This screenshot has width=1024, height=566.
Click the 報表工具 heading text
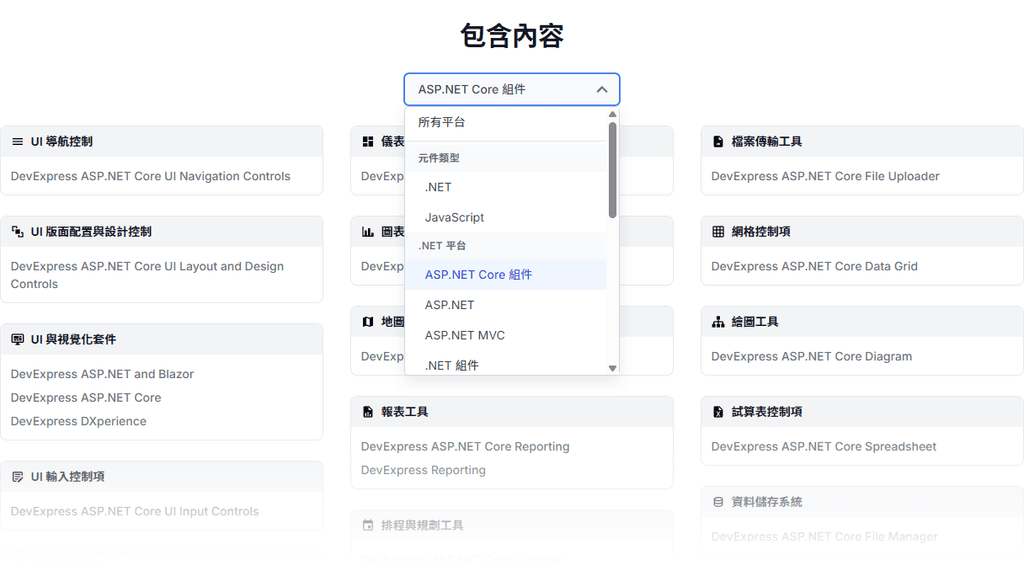[404, 412]
